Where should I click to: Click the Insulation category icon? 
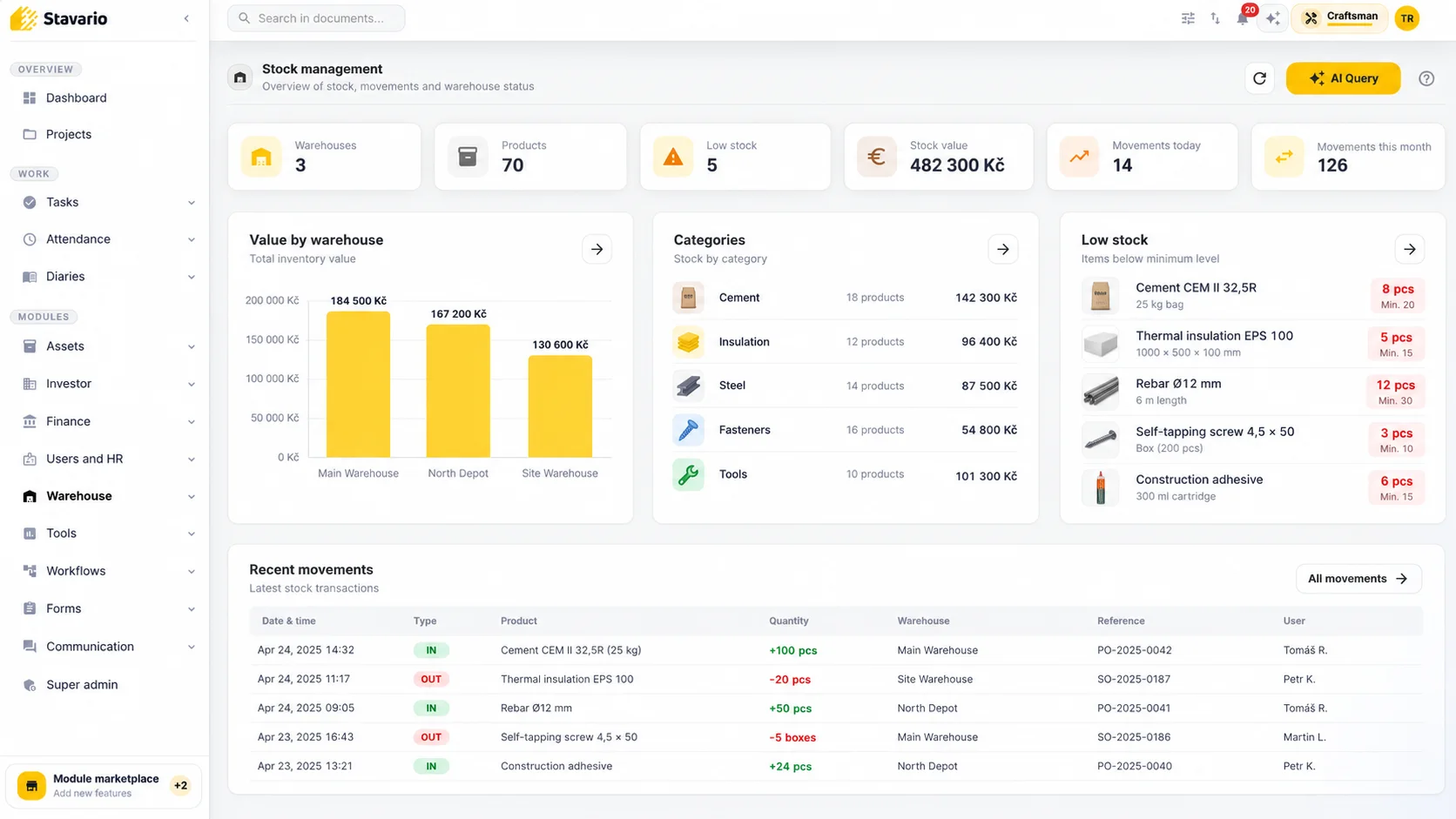688,342
